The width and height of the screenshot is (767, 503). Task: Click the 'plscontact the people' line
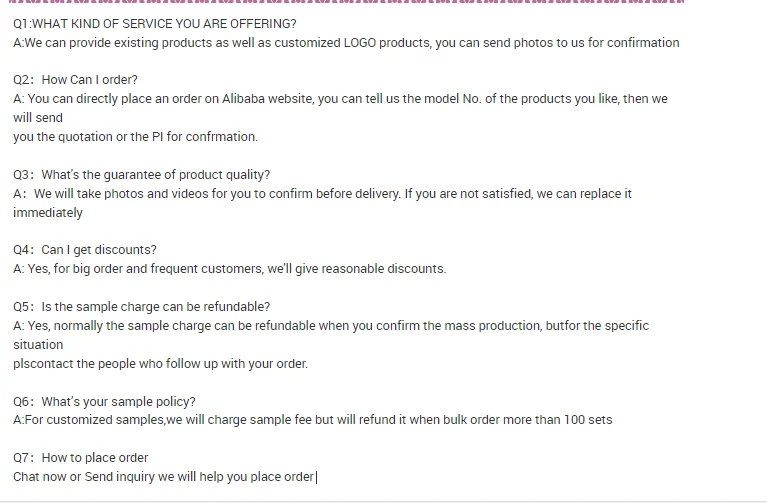pyautogui.click(x=160, y=364)
